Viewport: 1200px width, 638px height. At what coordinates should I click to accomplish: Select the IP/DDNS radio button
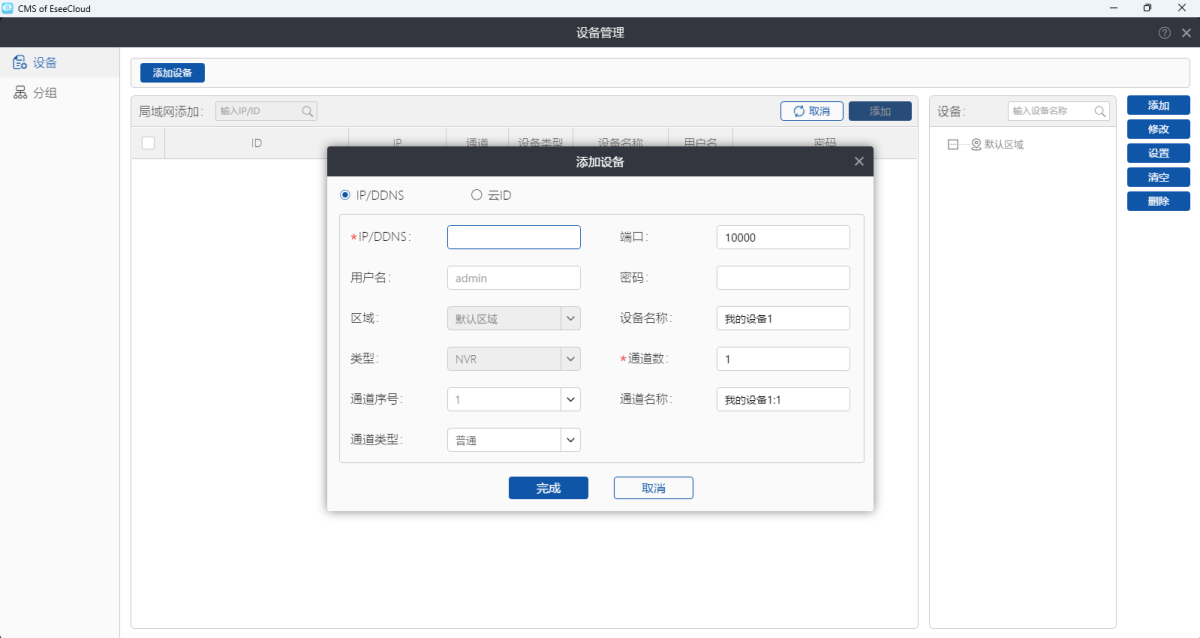point(345,195)
